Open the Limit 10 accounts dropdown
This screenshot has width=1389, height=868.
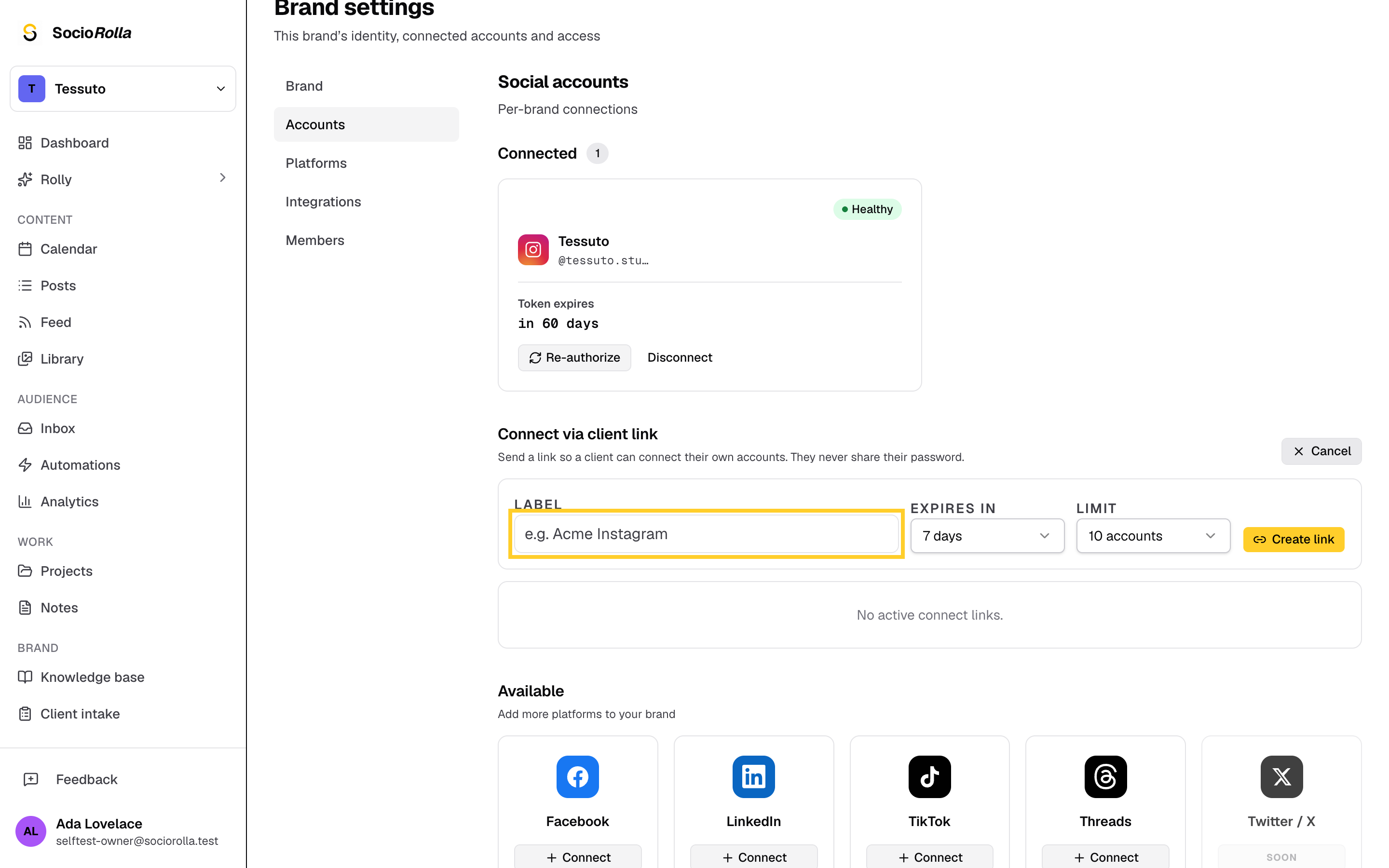(1153, 536)
